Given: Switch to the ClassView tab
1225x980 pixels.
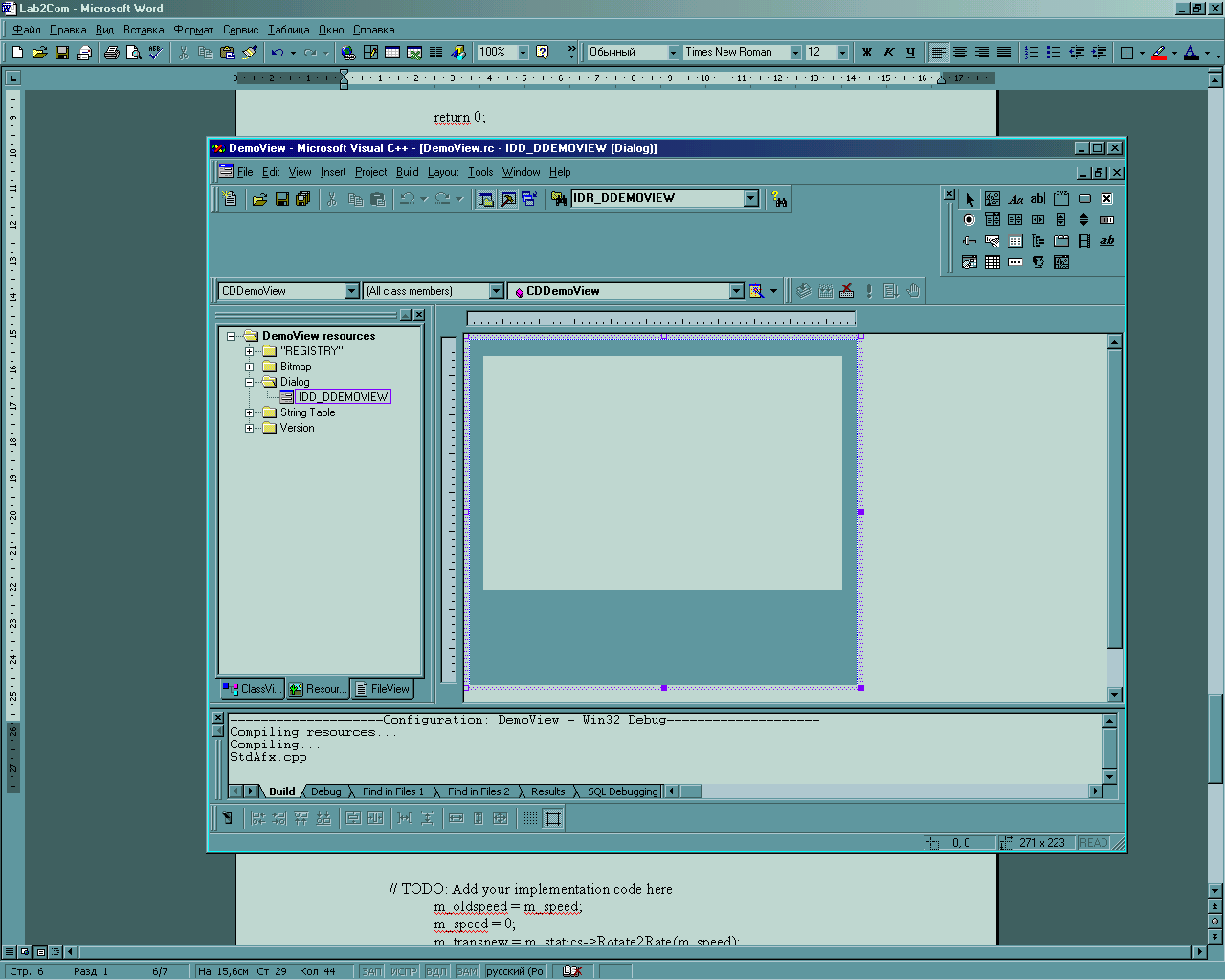Looking at the screenshot, I should (x=252, y=689).
